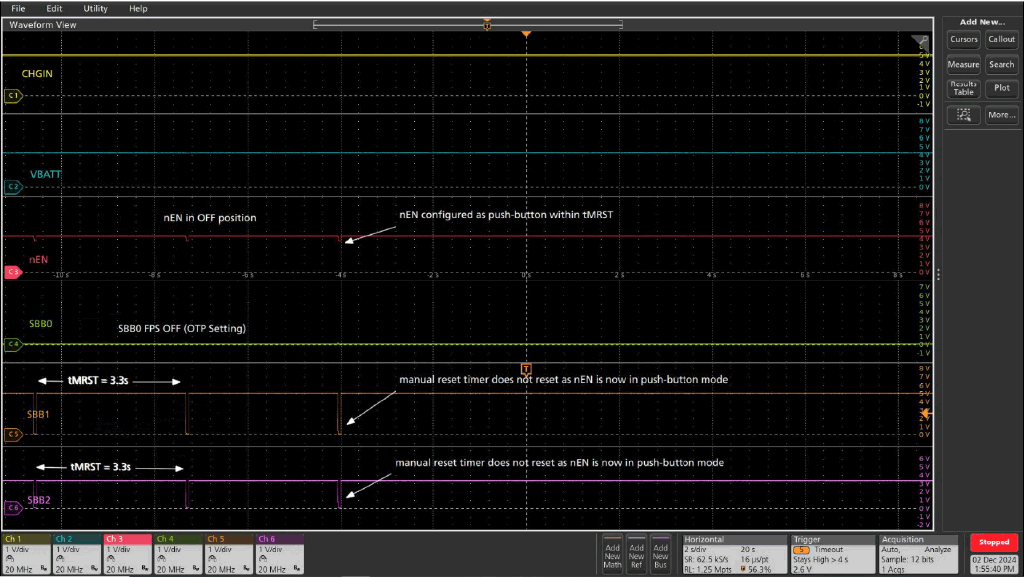Click the C3 nEN channel handle
This screenshot has width=1024, height=578.
click(13, 271)
